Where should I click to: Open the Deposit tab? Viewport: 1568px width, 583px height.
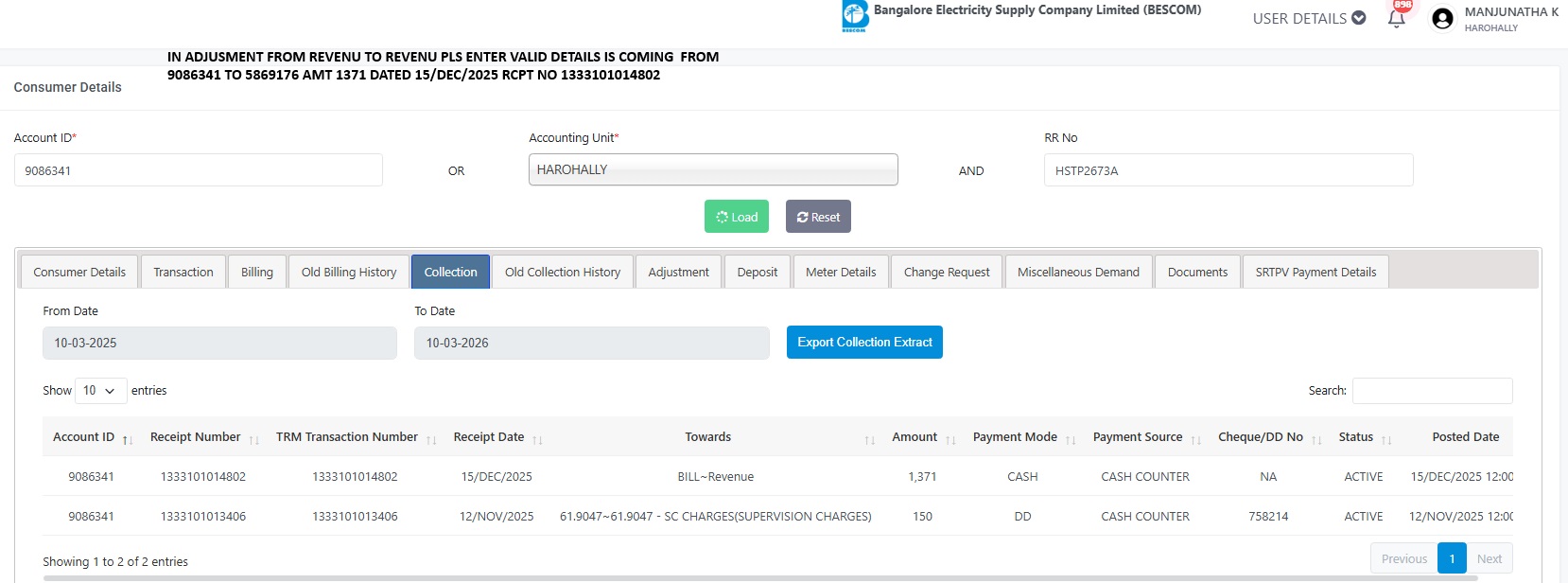coord(758,272)
